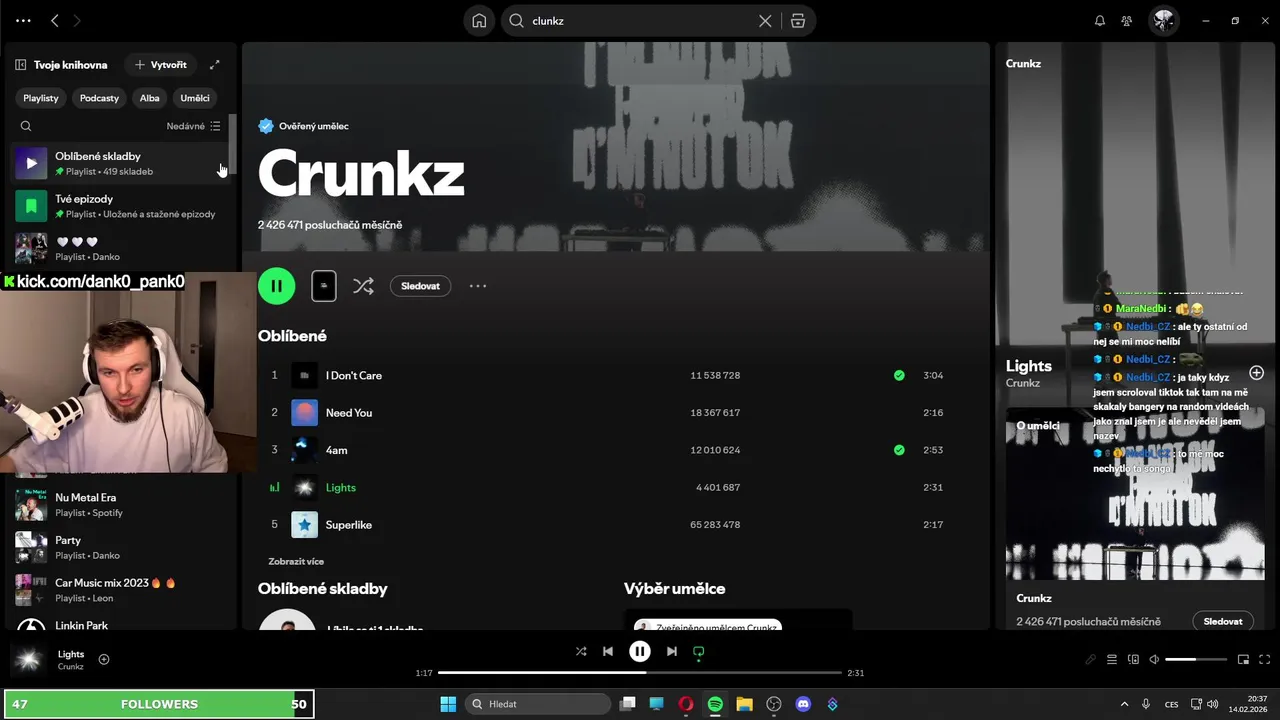The height and width of the screenshot is (720, 1280).
Task: Open Discord from the taskbar
Action: click(803, 704)
